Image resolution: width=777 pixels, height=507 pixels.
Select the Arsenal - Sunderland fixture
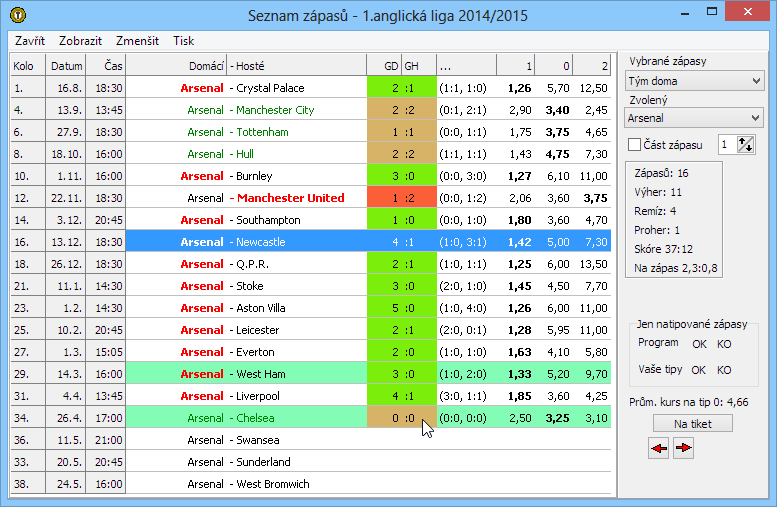(311, 462)
